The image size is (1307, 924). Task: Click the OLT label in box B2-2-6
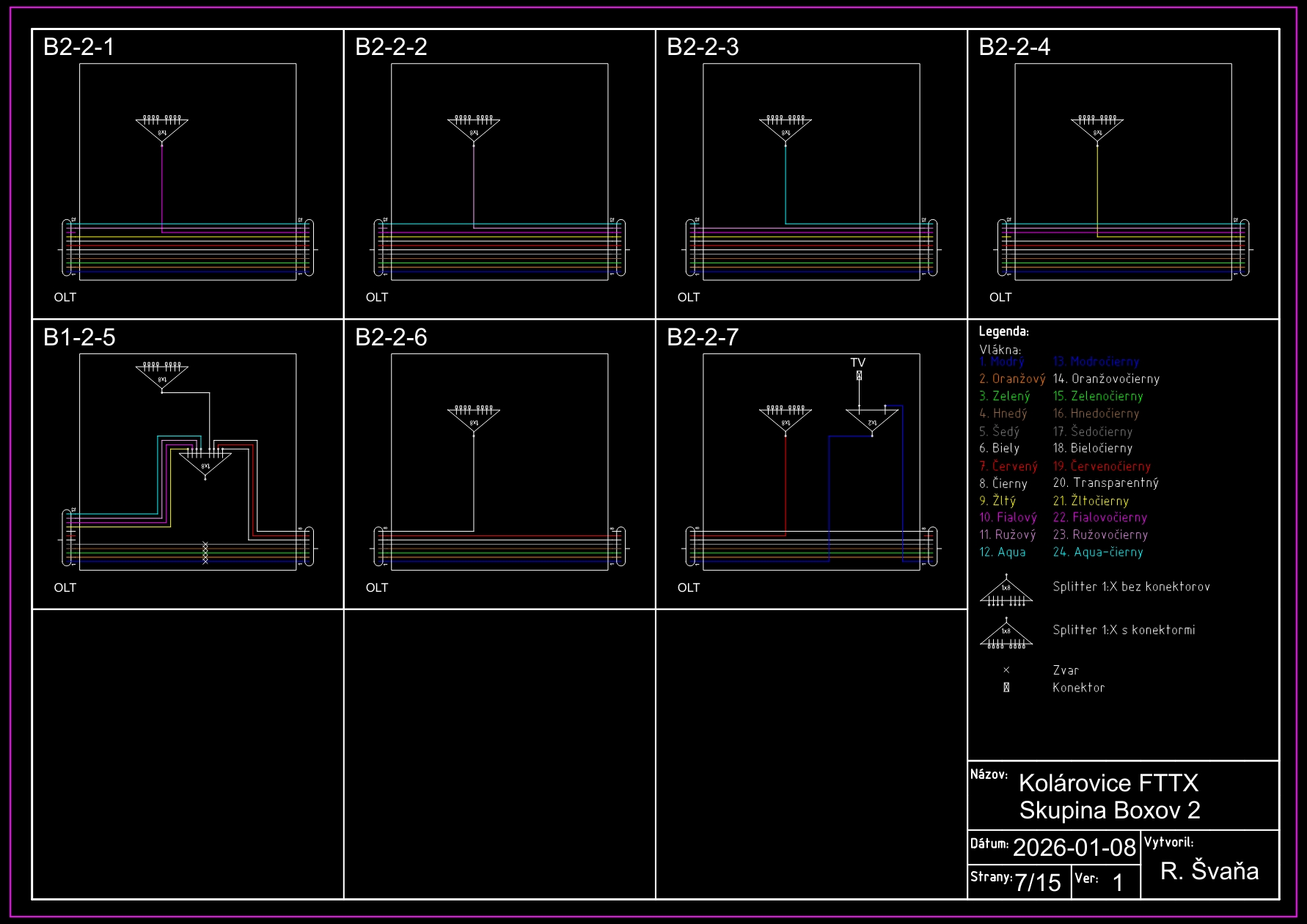click(377, 587)
